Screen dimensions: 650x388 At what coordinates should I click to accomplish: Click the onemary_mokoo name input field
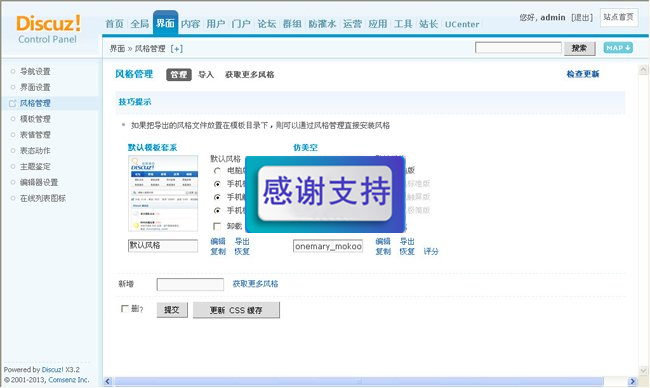point(328,246)
